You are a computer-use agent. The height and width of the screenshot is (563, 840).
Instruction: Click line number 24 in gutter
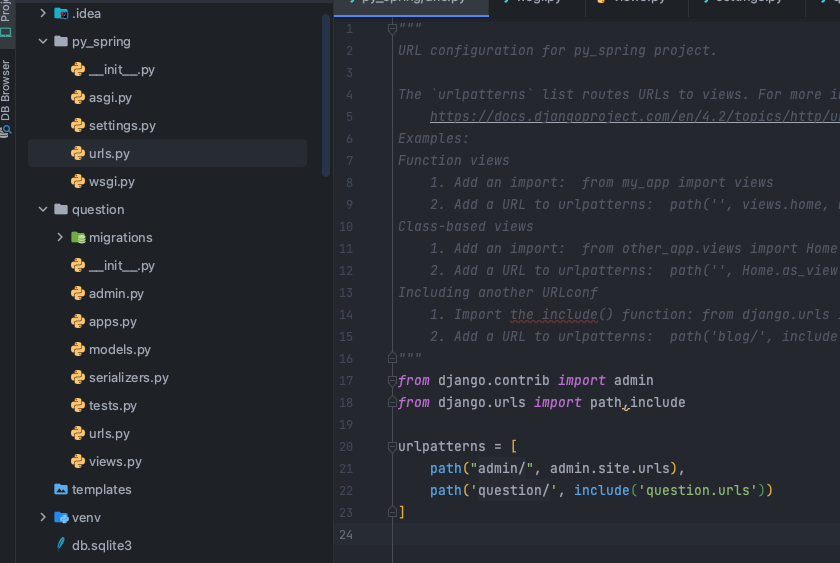346,535
